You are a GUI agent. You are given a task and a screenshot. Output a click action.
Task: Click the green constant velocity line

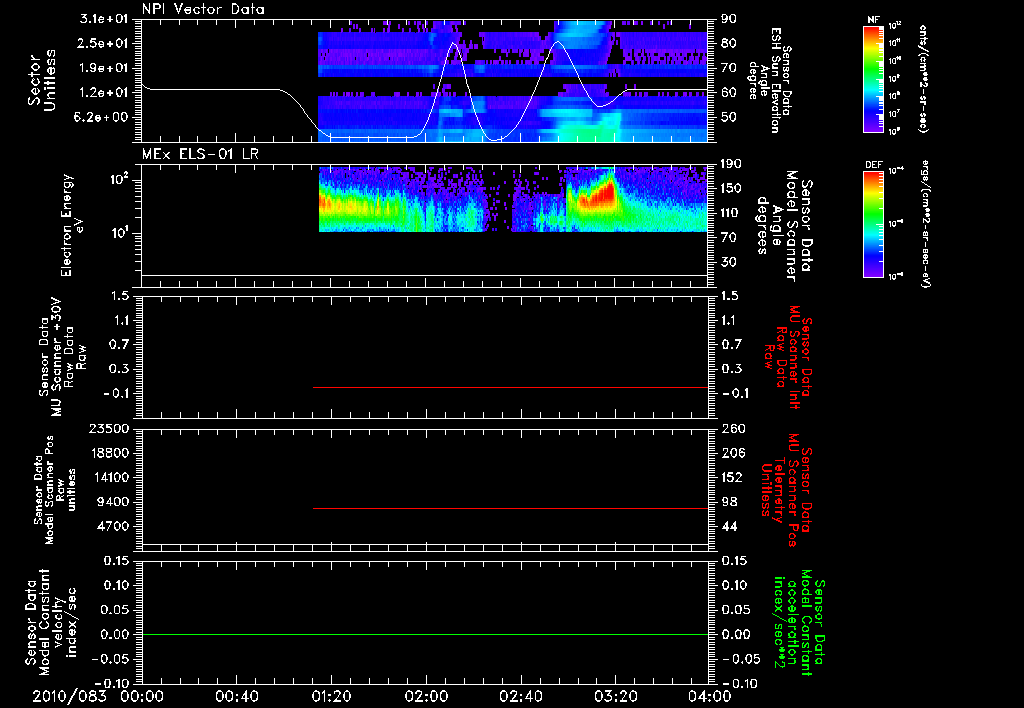point(425,634)
